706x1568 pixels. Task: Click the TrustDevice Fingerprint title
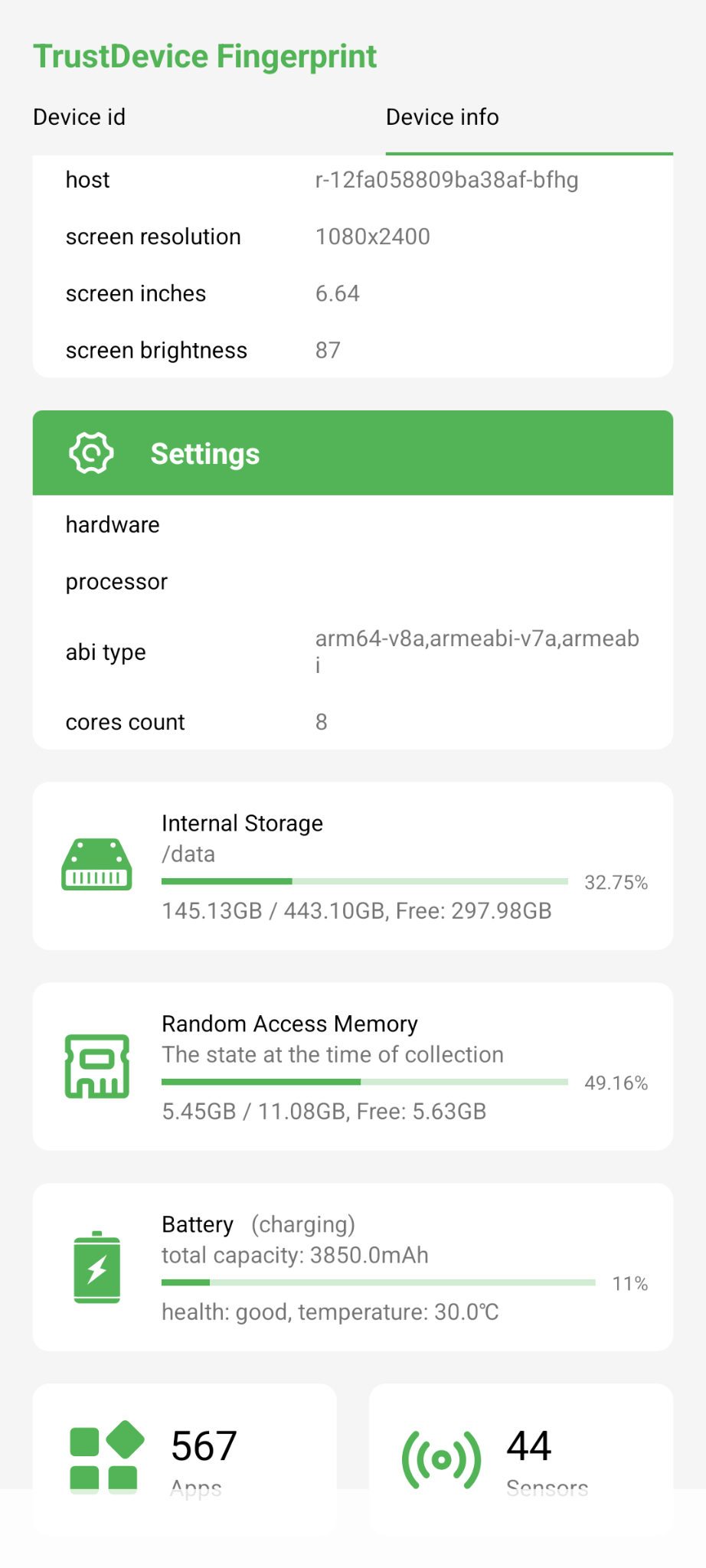click(205, 57)
